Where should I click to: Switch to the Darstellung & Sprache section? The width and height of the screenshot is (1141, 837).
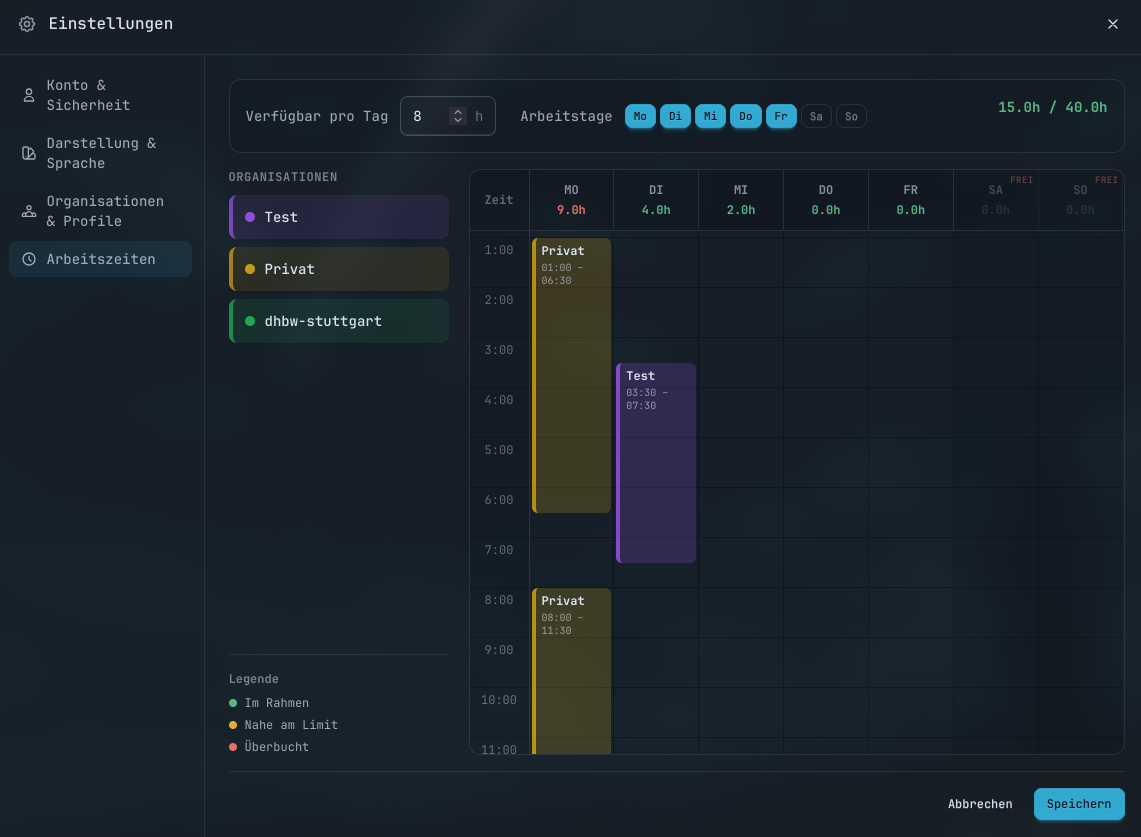tap(100, 154)
